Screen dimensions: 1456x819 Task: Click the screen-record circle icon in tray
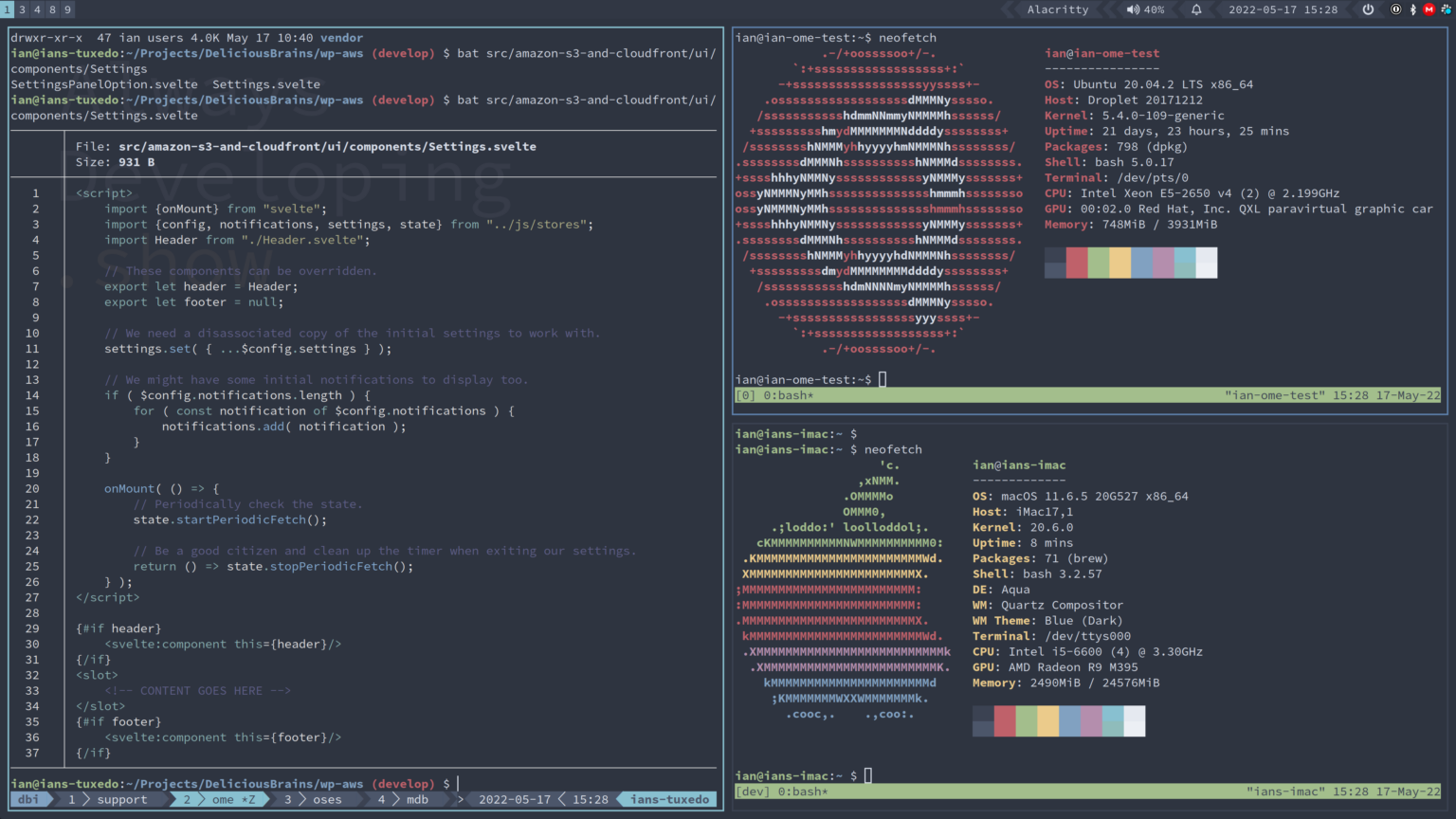1396,9
